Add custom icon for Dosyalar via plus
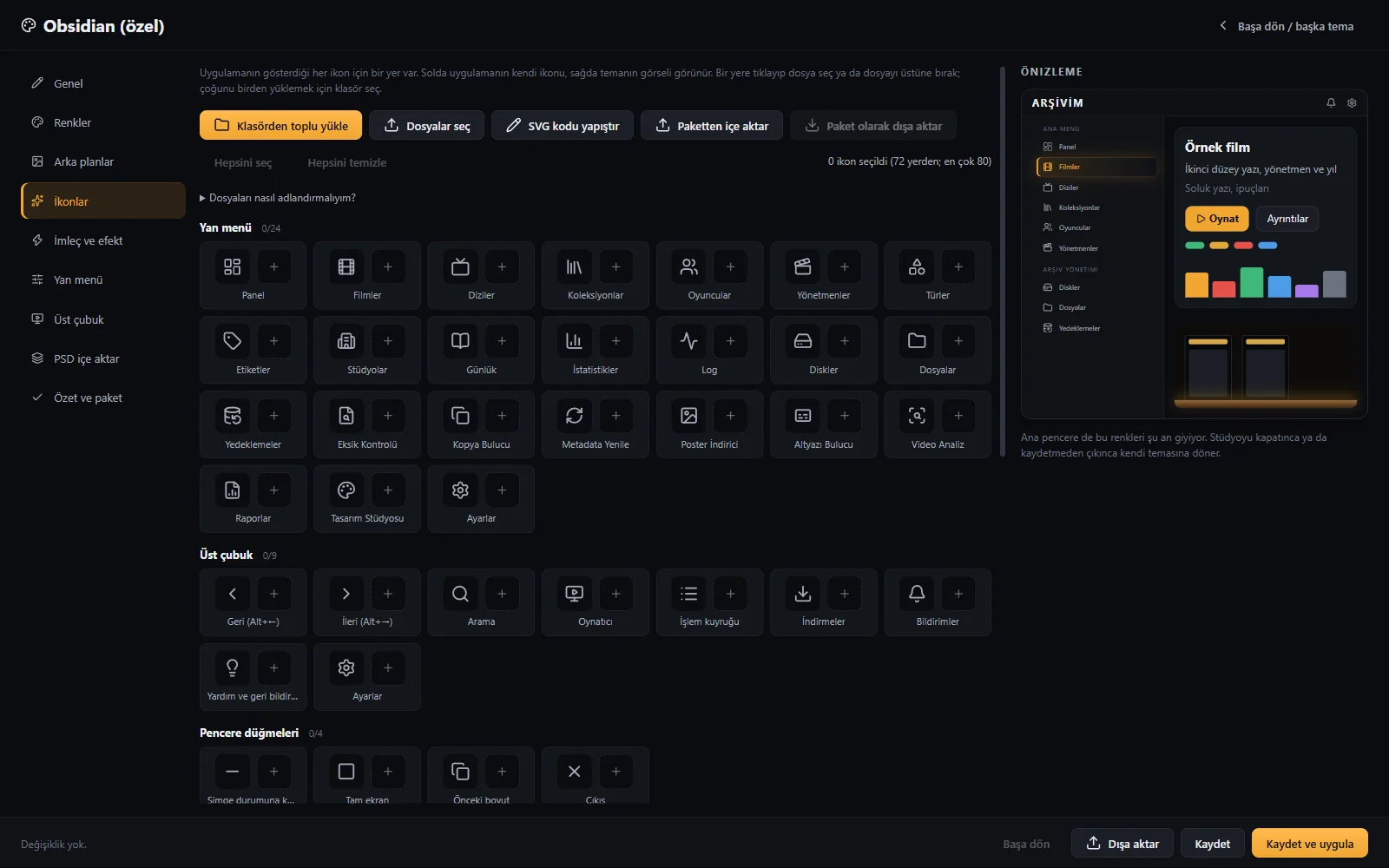Viewport: 1389px width, 868px height. (958, 341)
